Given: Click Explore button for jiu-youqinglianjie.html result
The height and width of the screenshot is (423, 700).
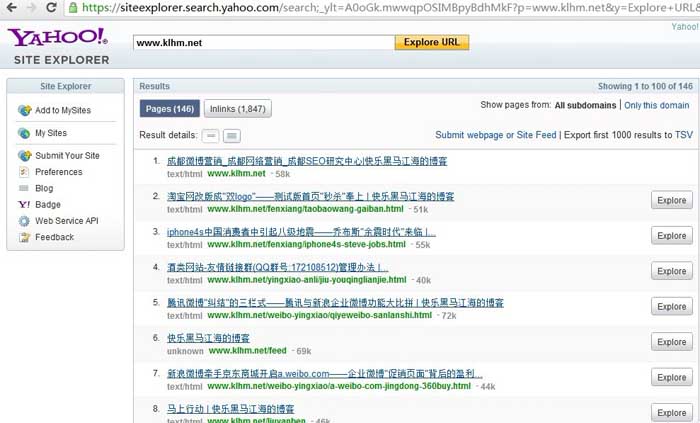Looking at the screenshot, I should [x=671, y=271].
